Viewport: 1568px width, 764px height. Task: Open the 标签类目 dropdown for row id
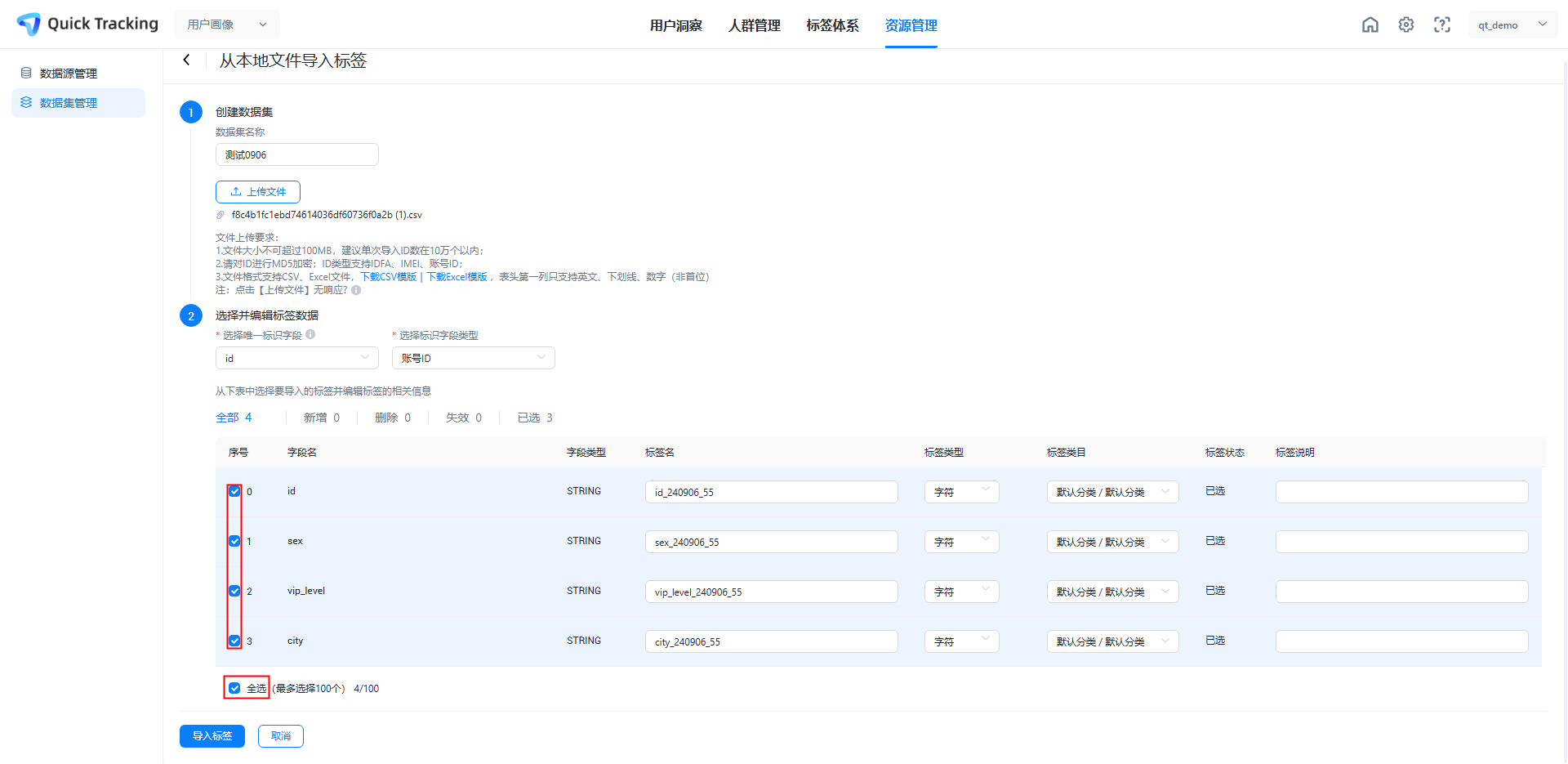(1113, 492)
